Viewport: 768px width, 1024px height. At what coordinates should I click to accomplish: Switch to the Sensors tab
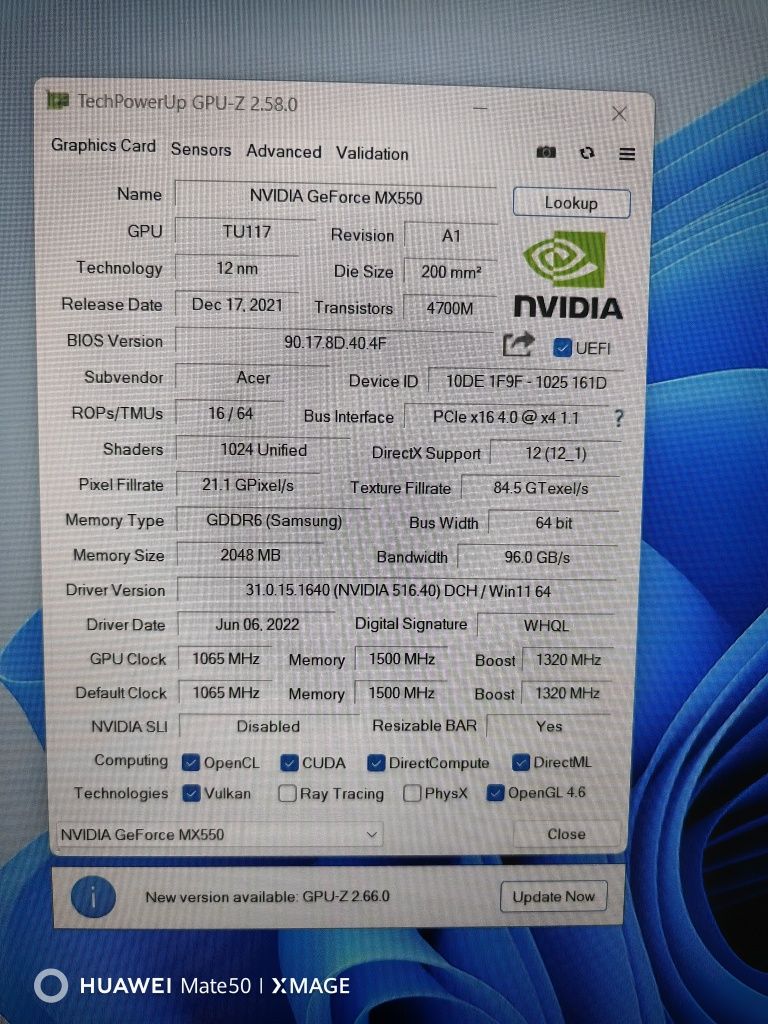tap(201, 150)
